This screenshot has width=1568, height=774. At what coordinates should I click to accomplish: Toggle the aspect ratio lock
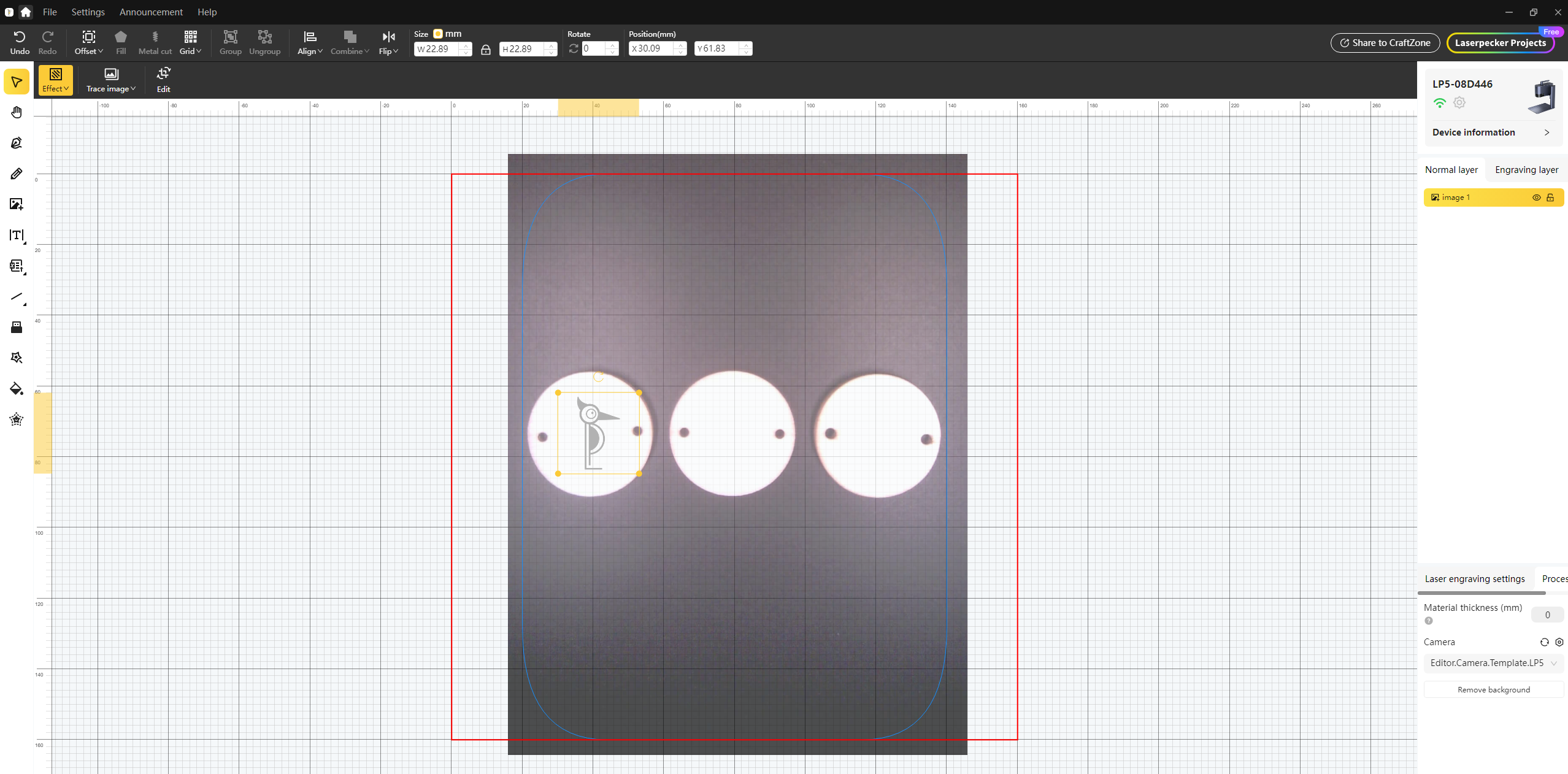pyautogui.click(x=485, y=49)
